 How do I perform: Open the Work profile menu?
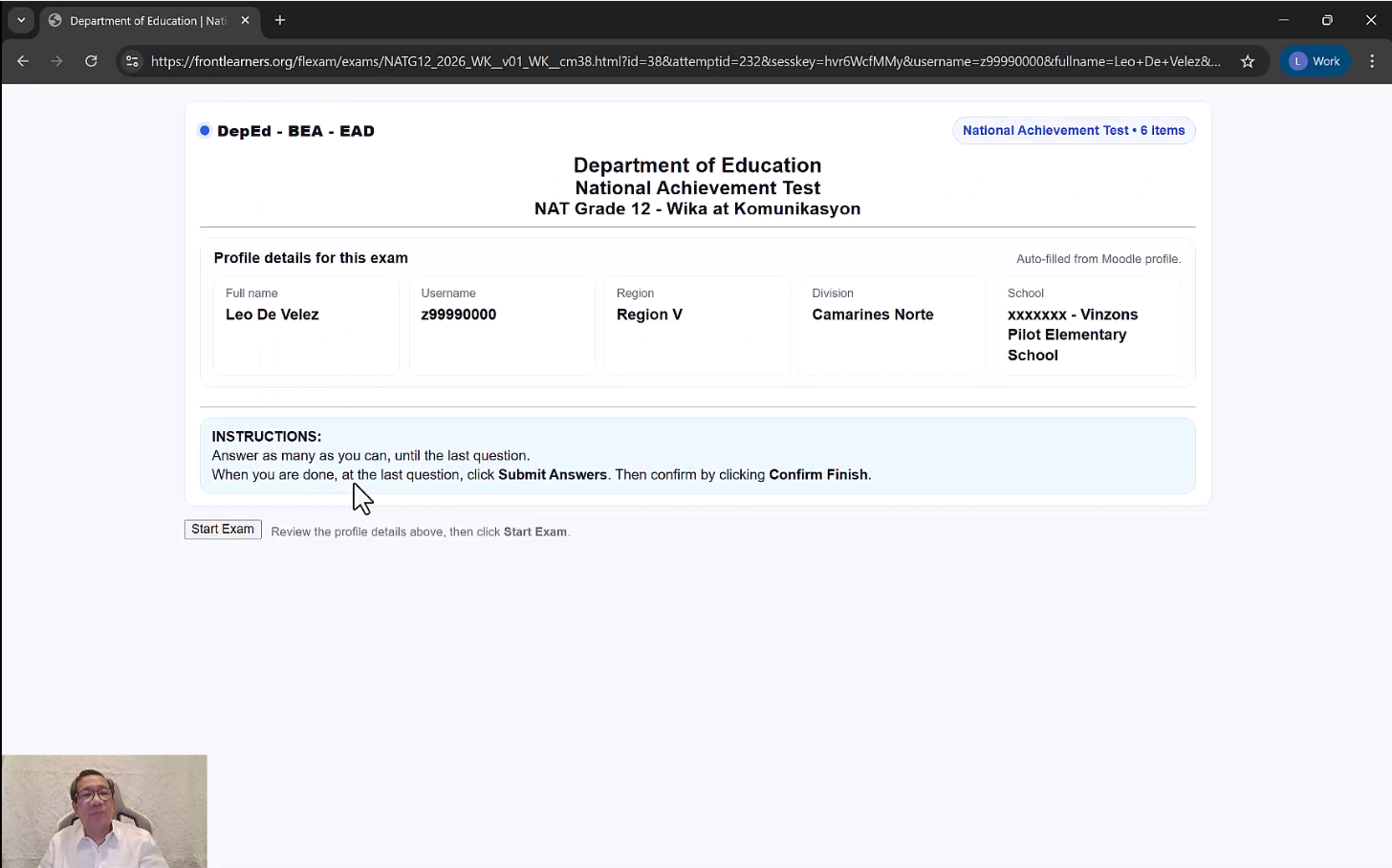(1316, 61)
